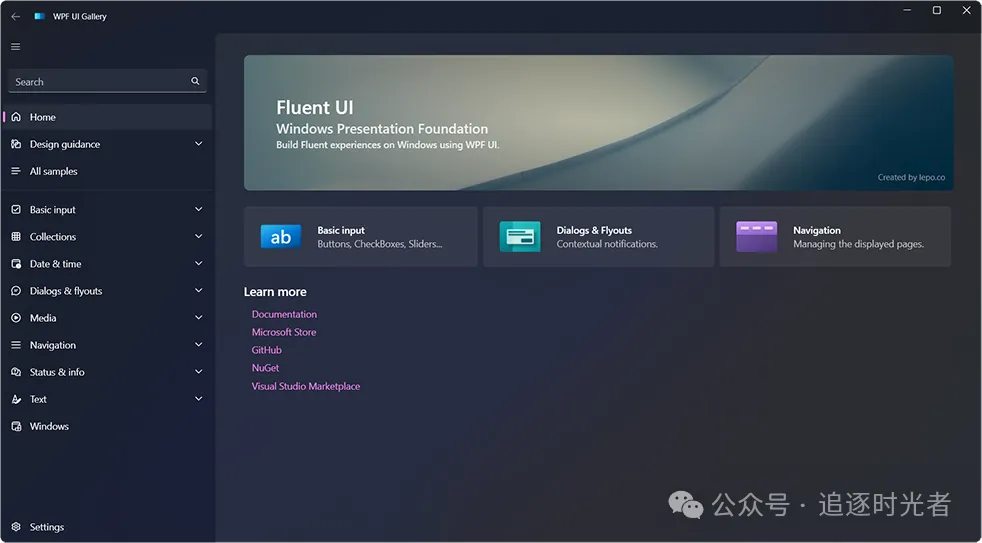Click the Media play-circle icon

click(16, 318)
